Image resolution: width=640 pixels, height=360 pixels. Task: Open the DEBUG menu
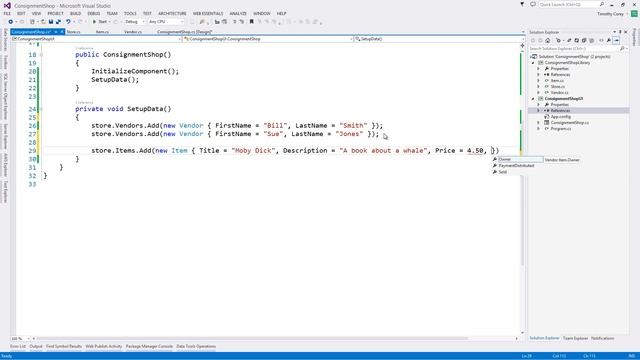click(93, 13)
